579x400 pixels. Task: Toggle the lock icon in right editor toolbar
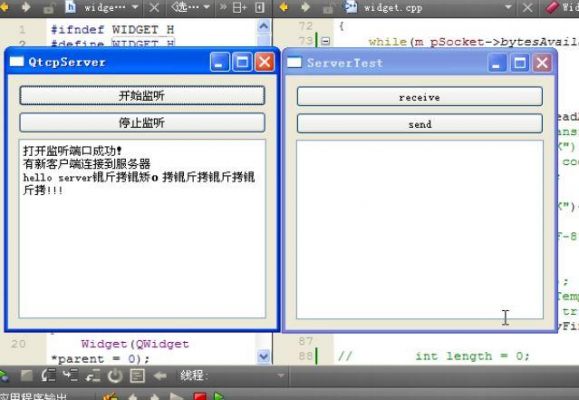328,7
